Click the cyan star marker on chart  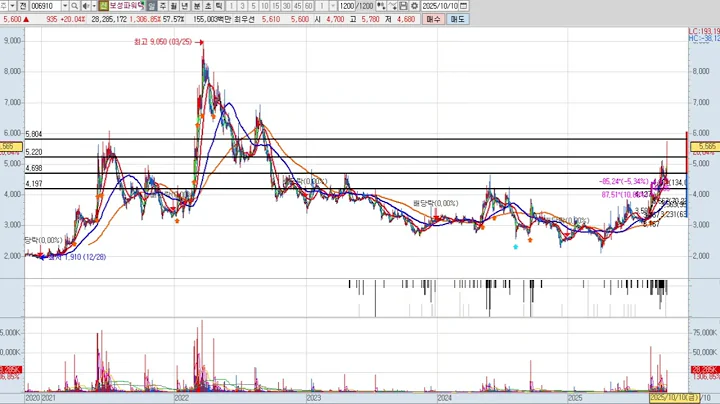pos(516,247)
